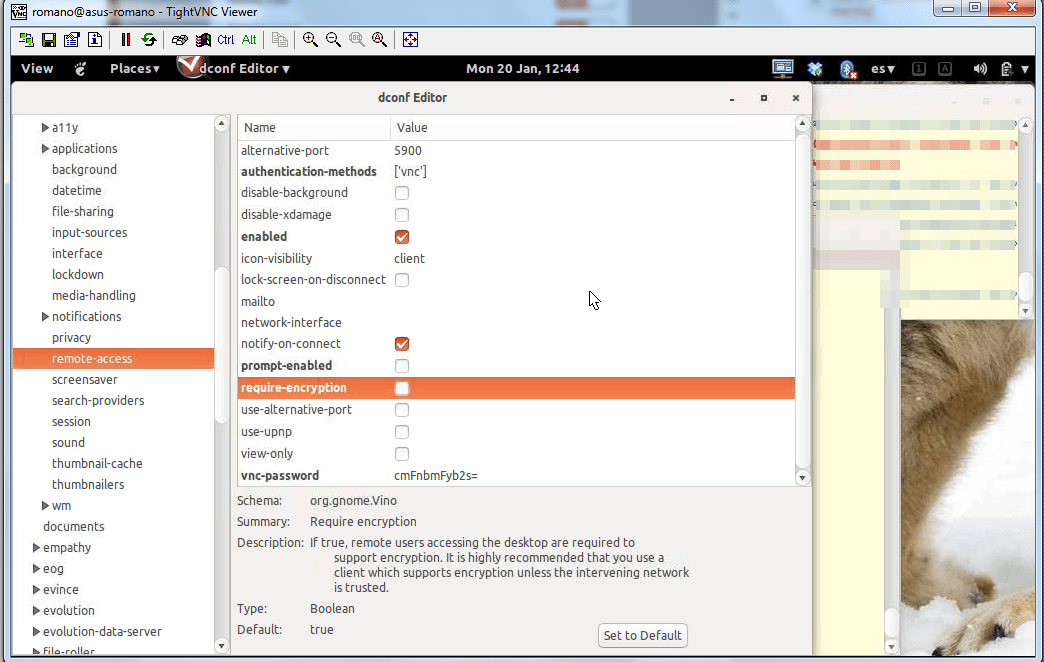Uncheck the enabled checkbox
The height and width of the screenshot is (662, 1044).
tap(401, 237)
